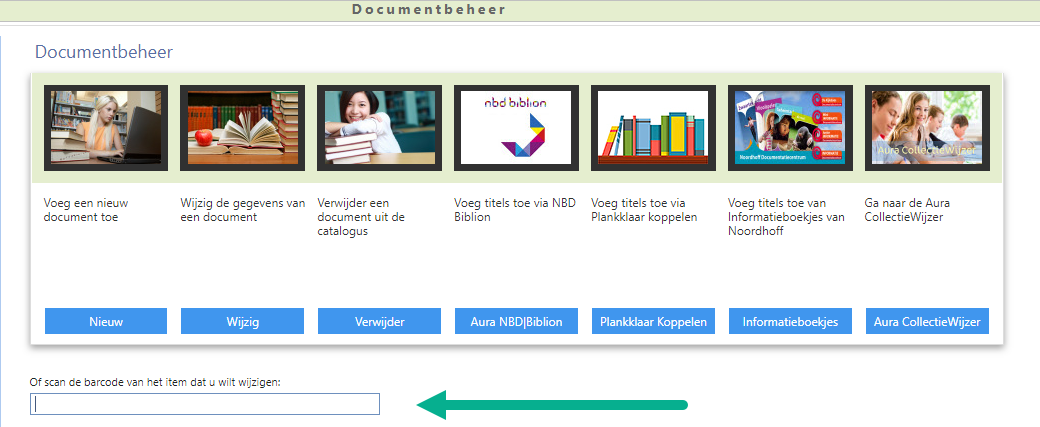Click the colorful bookshelf illustration image
The height and width of the screenshot is (427, 1040).
[653, 127]
